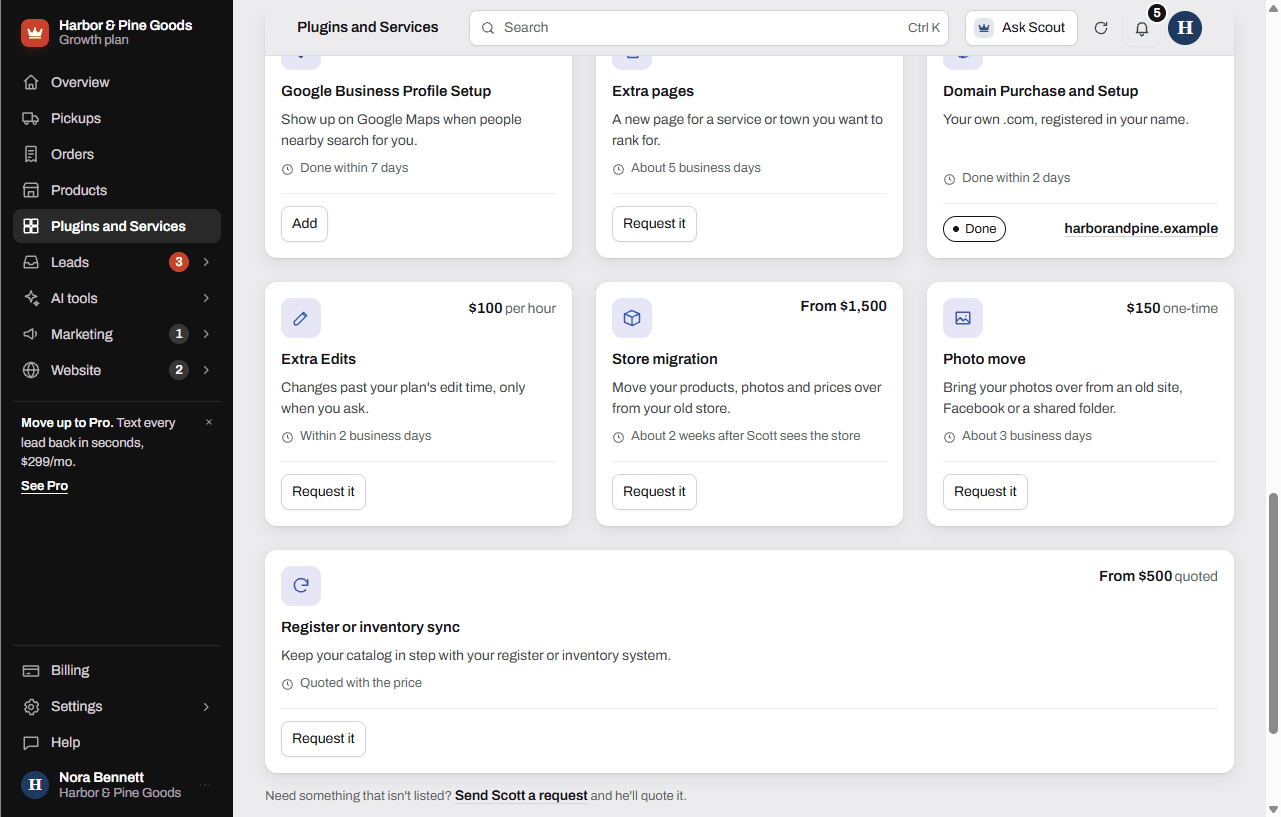Add Google Business Profile Setup

pyautogui.click(x=304, y=224)
